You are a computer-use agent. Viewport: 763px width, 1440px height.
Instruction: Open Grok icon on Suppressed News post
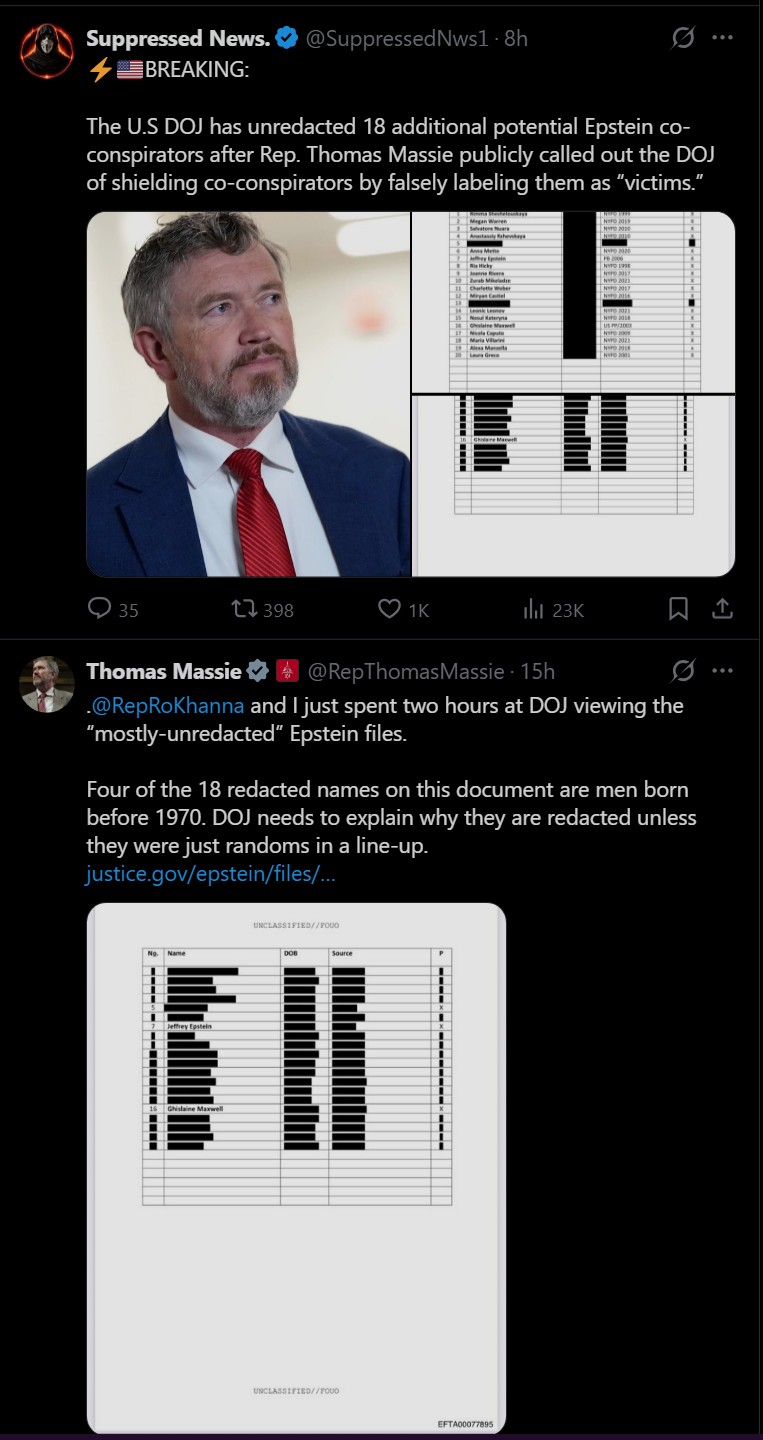point(683,38)
